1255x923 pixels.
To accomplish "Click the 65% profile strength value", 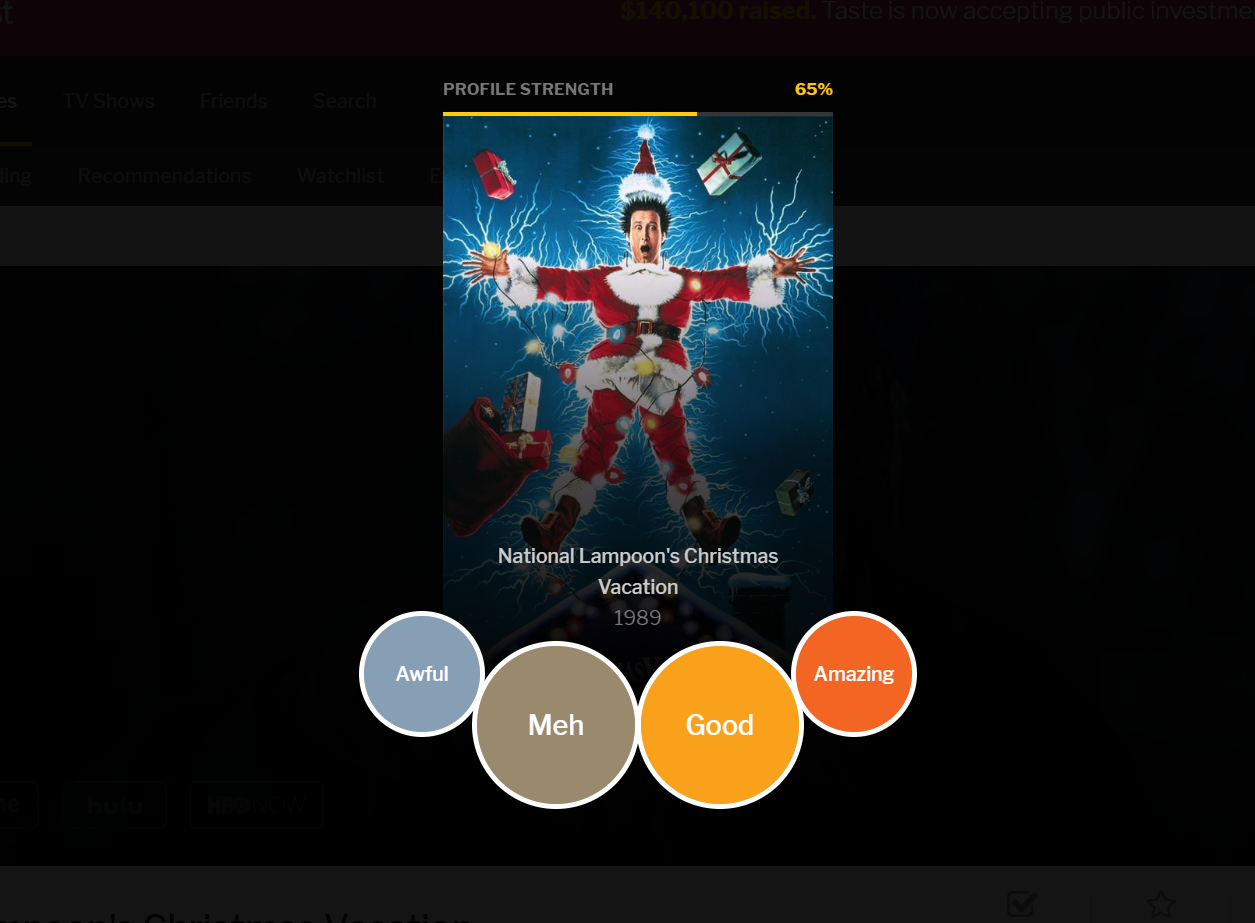I will click(x=814, y=89).
